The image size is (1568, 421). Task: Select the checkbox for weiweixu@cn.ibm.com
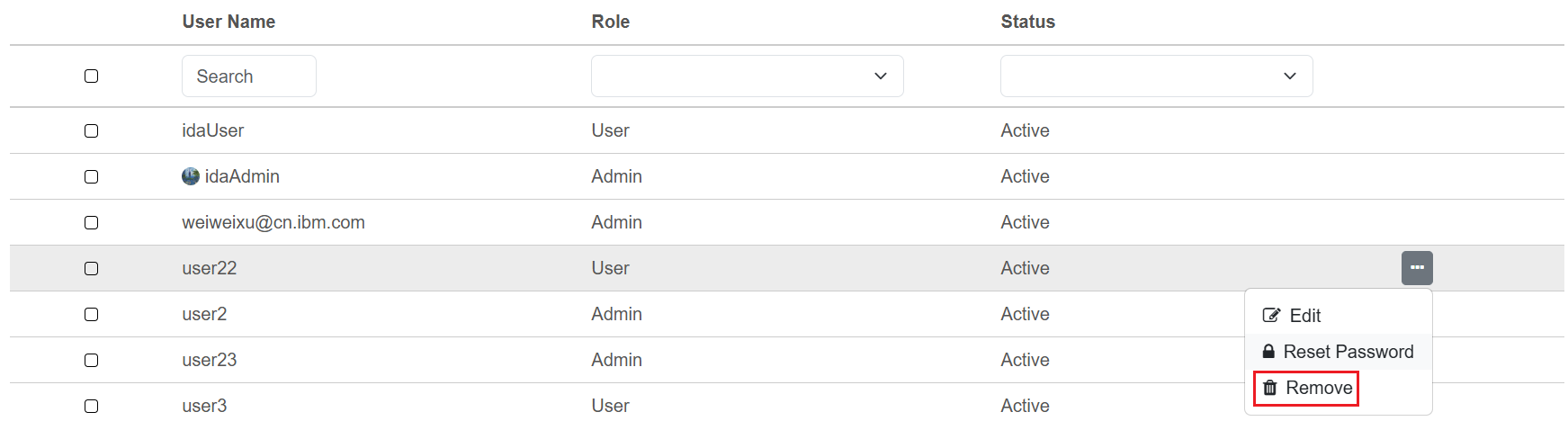(x=91, y=223)
